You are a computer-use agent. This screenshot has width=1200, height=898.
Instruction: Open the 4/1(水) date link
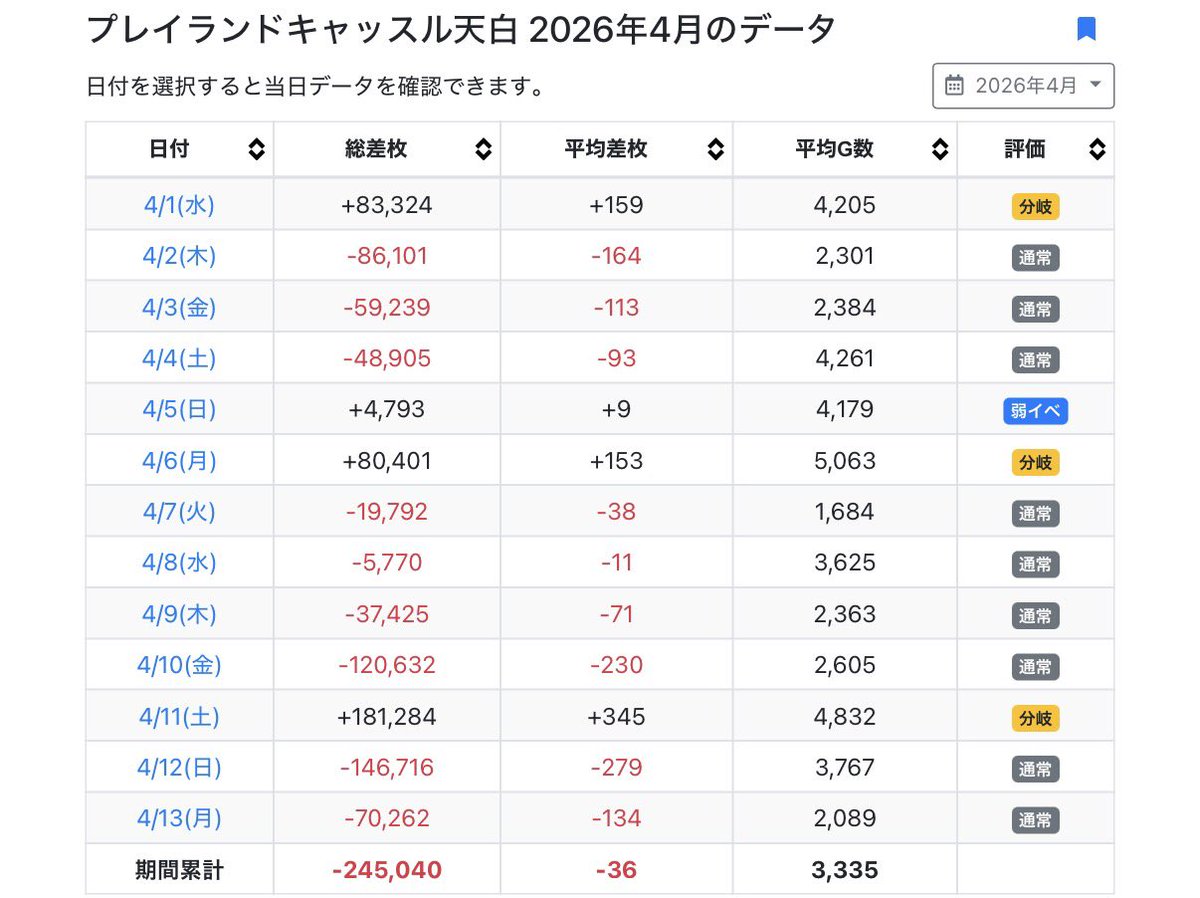[x=178, y=205]
